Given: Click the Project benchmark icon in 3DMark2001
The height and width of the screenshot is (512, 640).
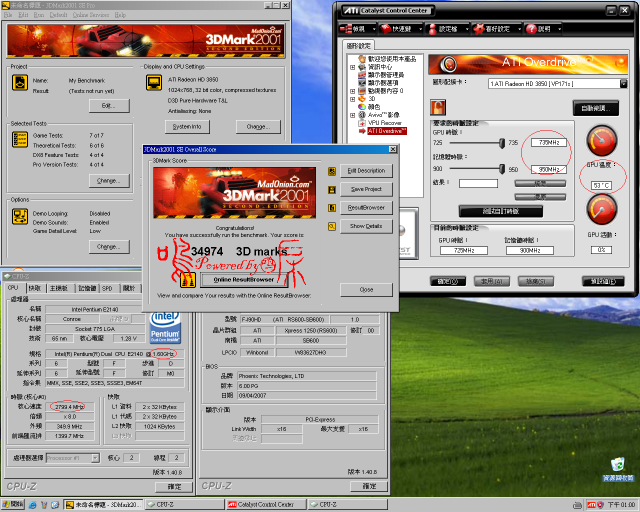Looking at the screenshot, I should (20, 83).
